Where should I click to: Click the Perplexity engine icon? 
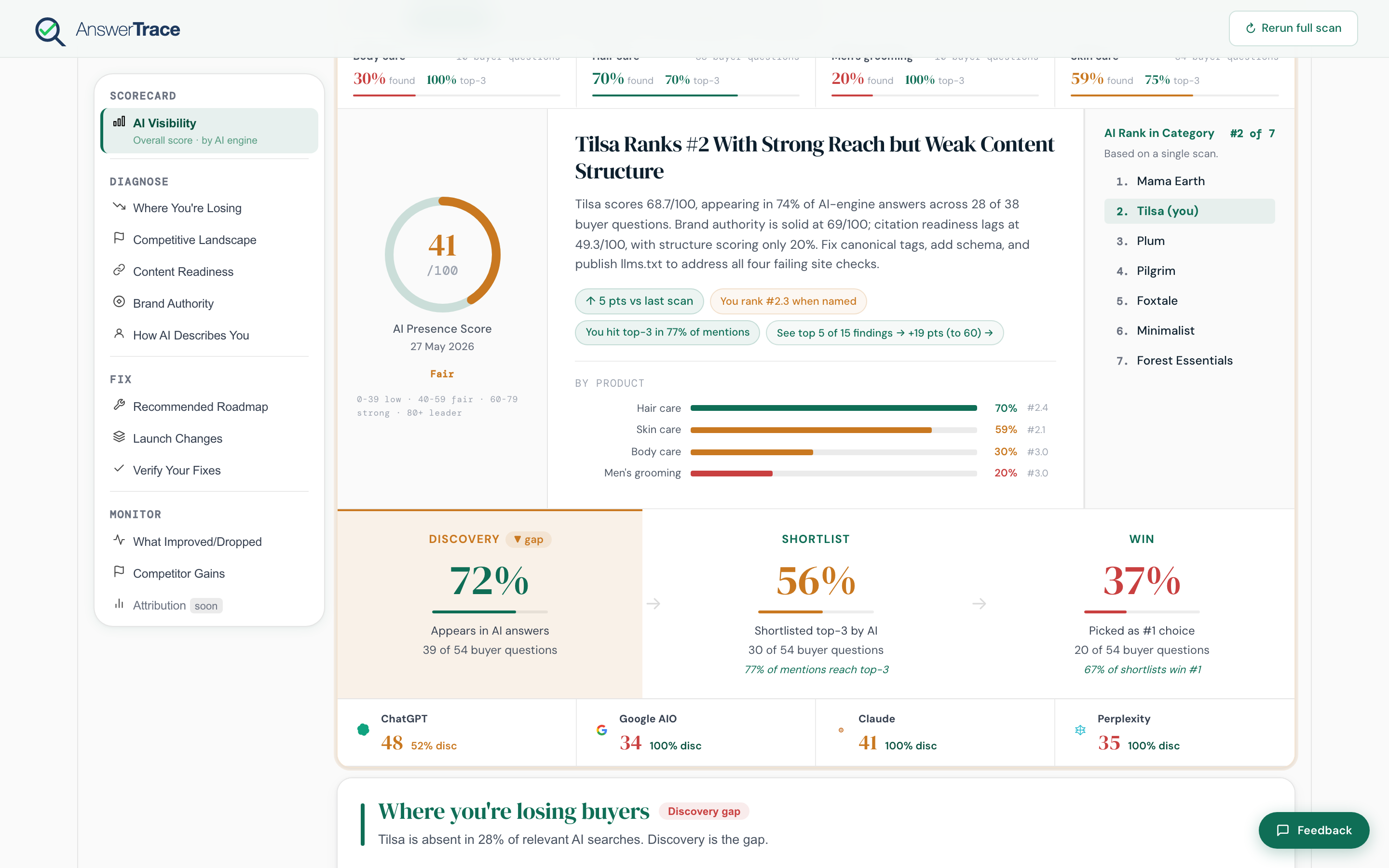(1080, 730)
